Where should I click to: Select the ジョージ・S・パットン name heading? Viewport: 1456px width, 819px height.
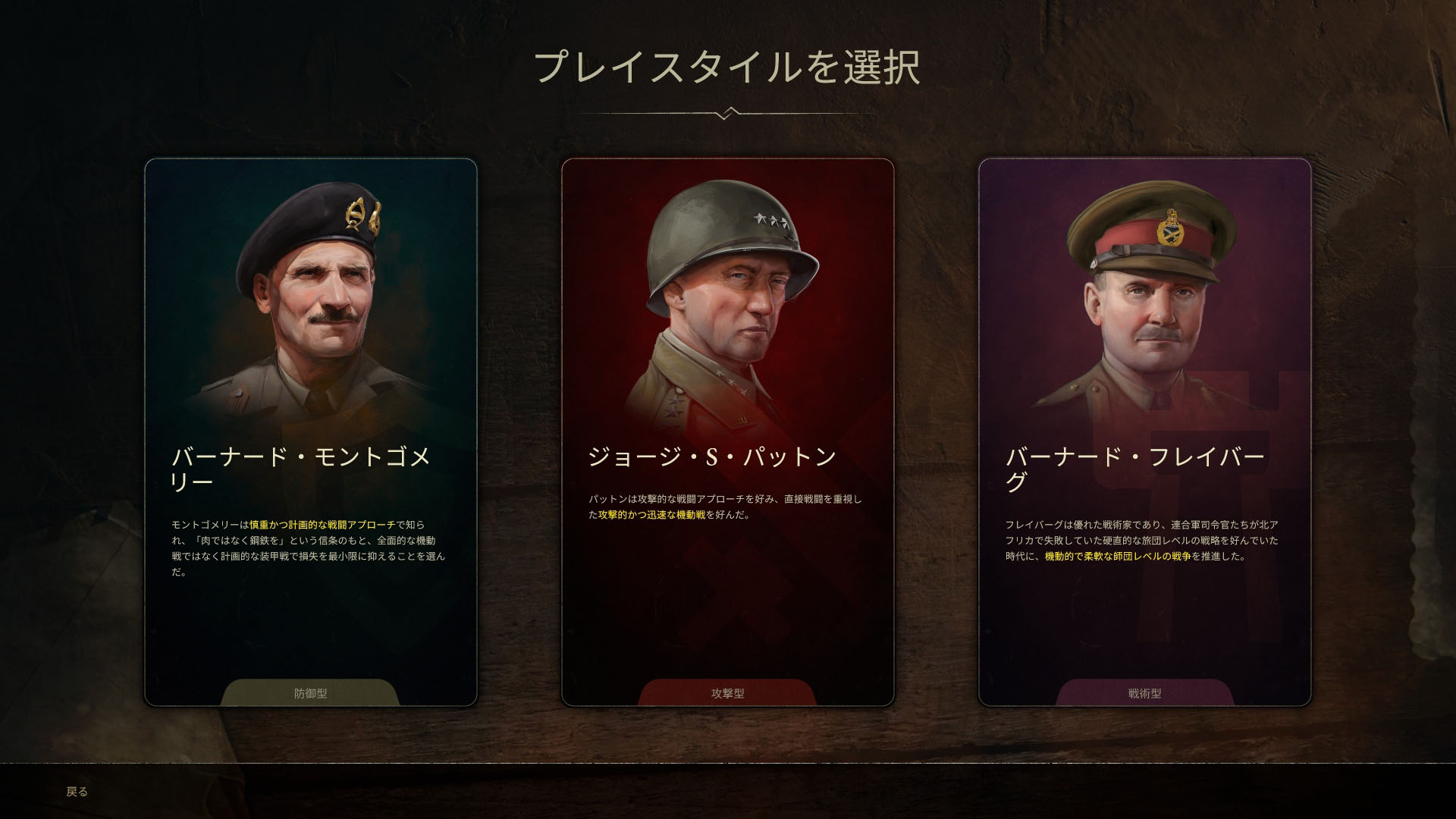712,457
